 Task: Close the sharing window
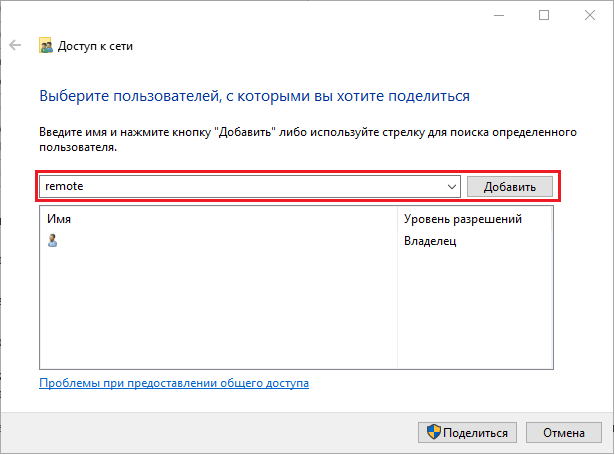point(591,15)
